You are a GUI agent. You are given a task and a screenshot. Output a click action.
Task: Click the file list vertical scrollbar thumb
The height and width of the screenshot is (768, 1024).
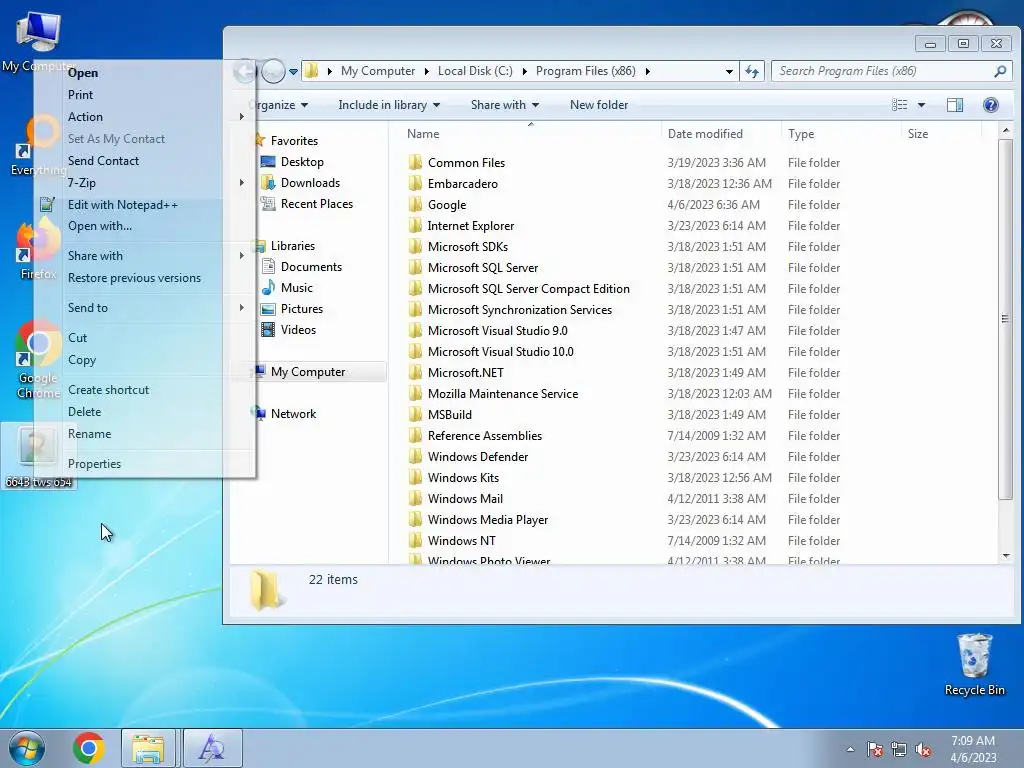1005,319
